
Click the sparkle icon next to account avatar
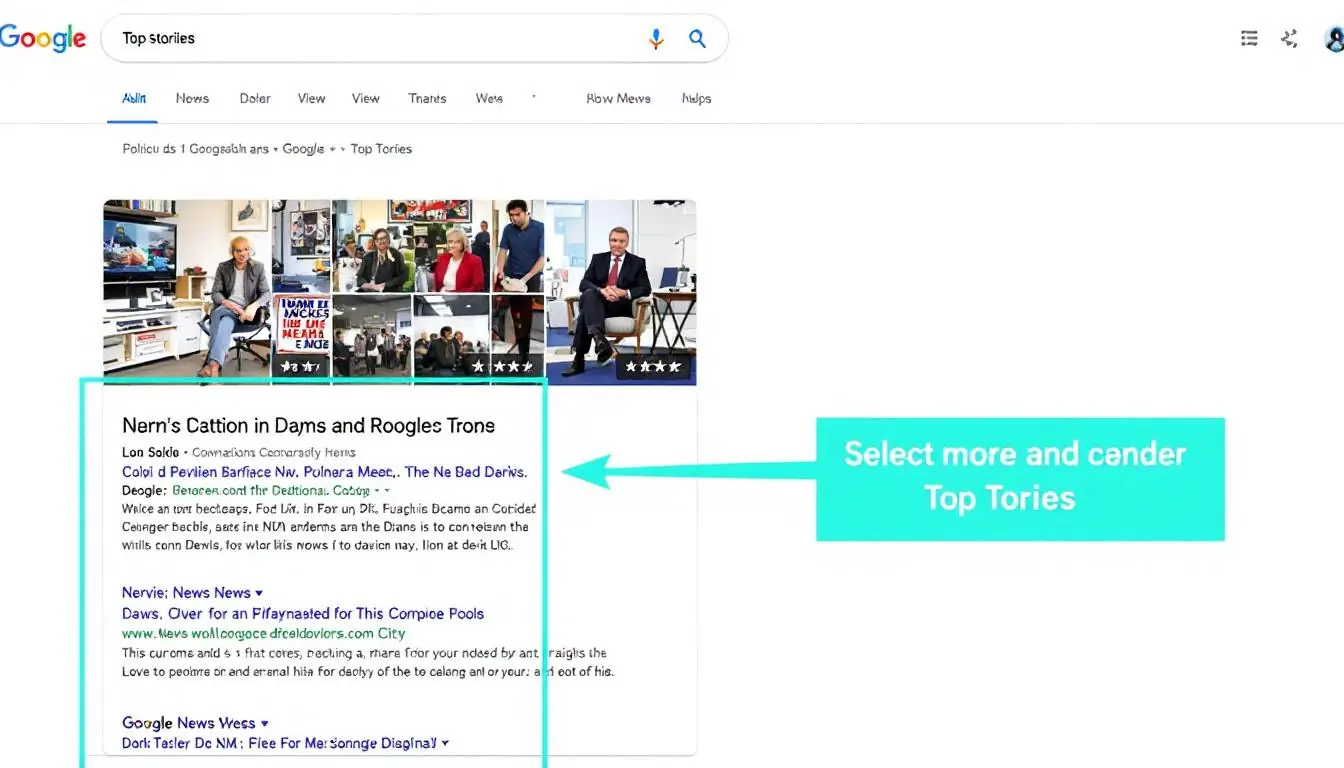[x=1290, y=38]
